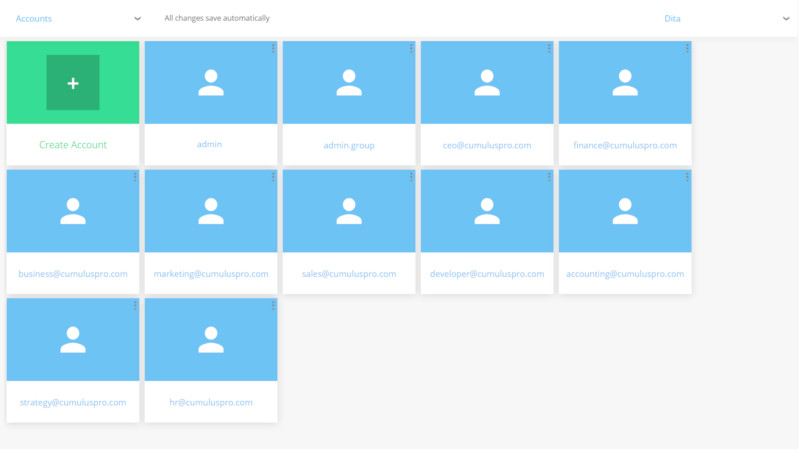800x450 pixels.
Task: Open the accounting@cumuluspro.com account link
Action: tap(625, 274)
